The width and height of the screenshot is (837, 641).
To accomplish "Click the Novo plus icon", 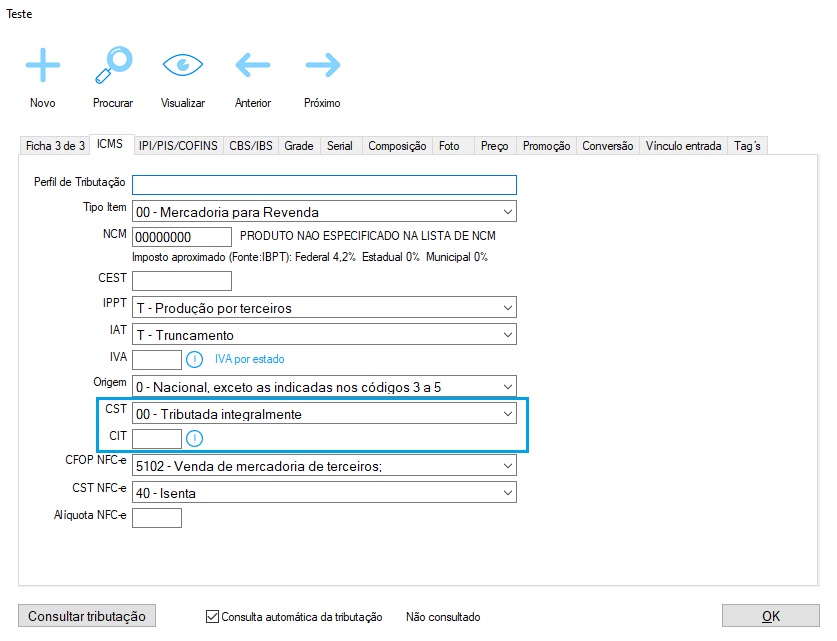I will 42,66.
